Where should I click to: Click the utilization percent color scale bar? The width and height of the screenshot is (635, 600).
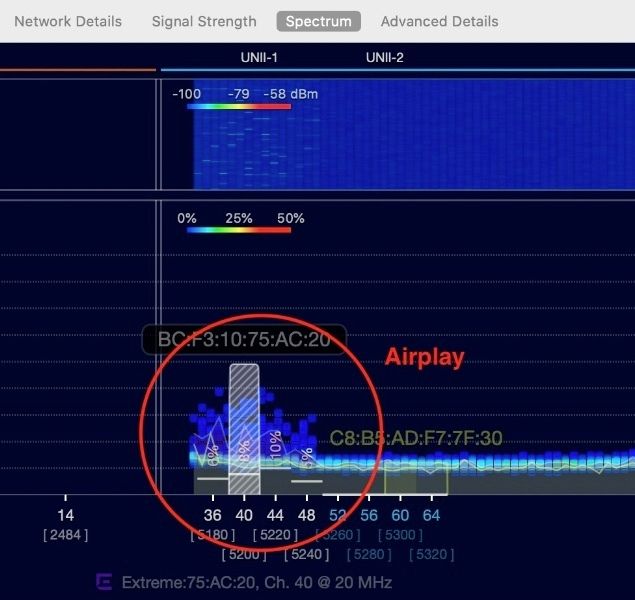(239, 230)
